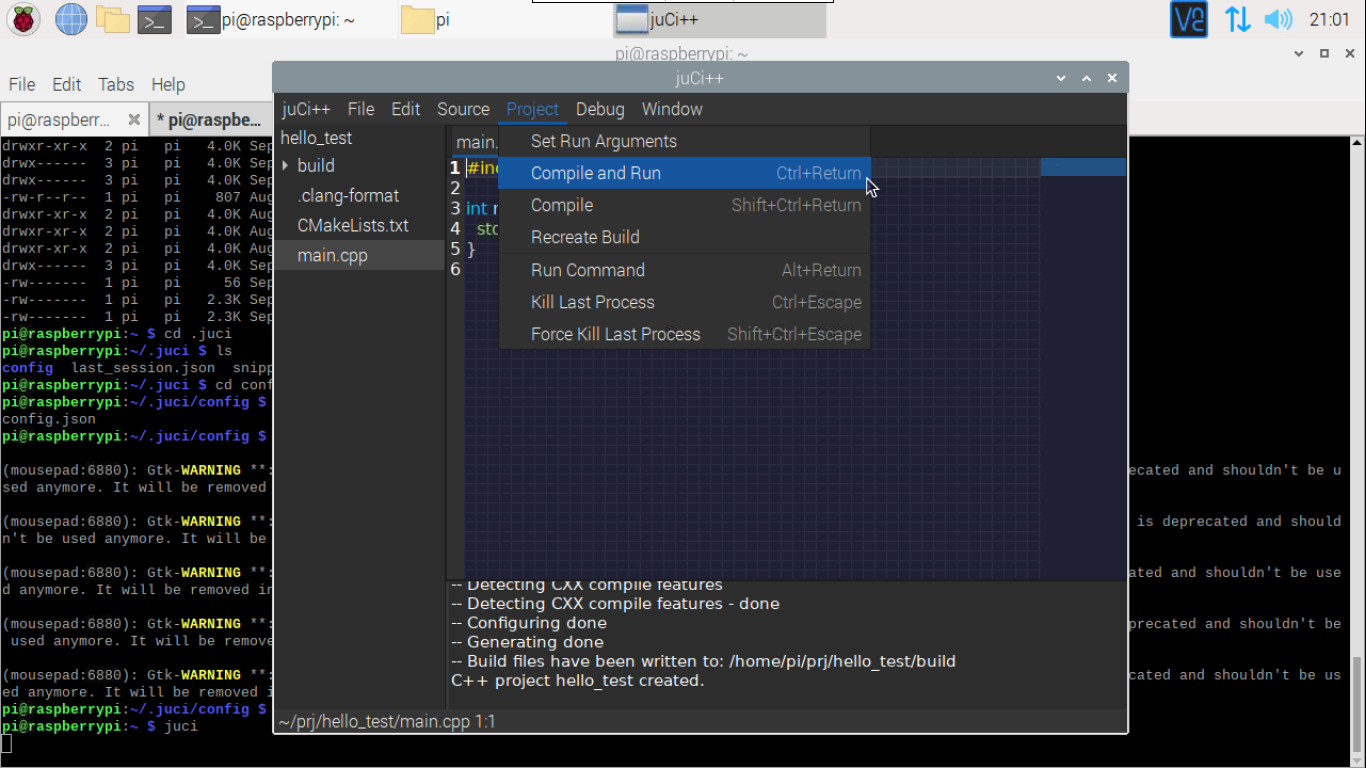
Task: Click 'config.json' in terminal output
Action: 49,419
